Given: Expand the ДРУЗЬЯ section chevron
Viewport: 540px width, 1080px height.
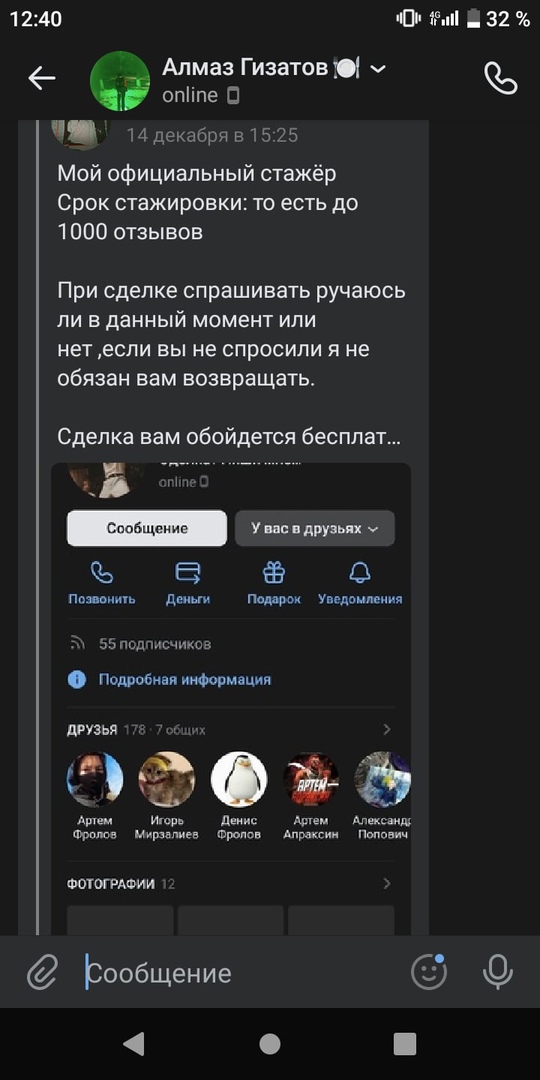Looking at the screenshot, I should (387, 729).
